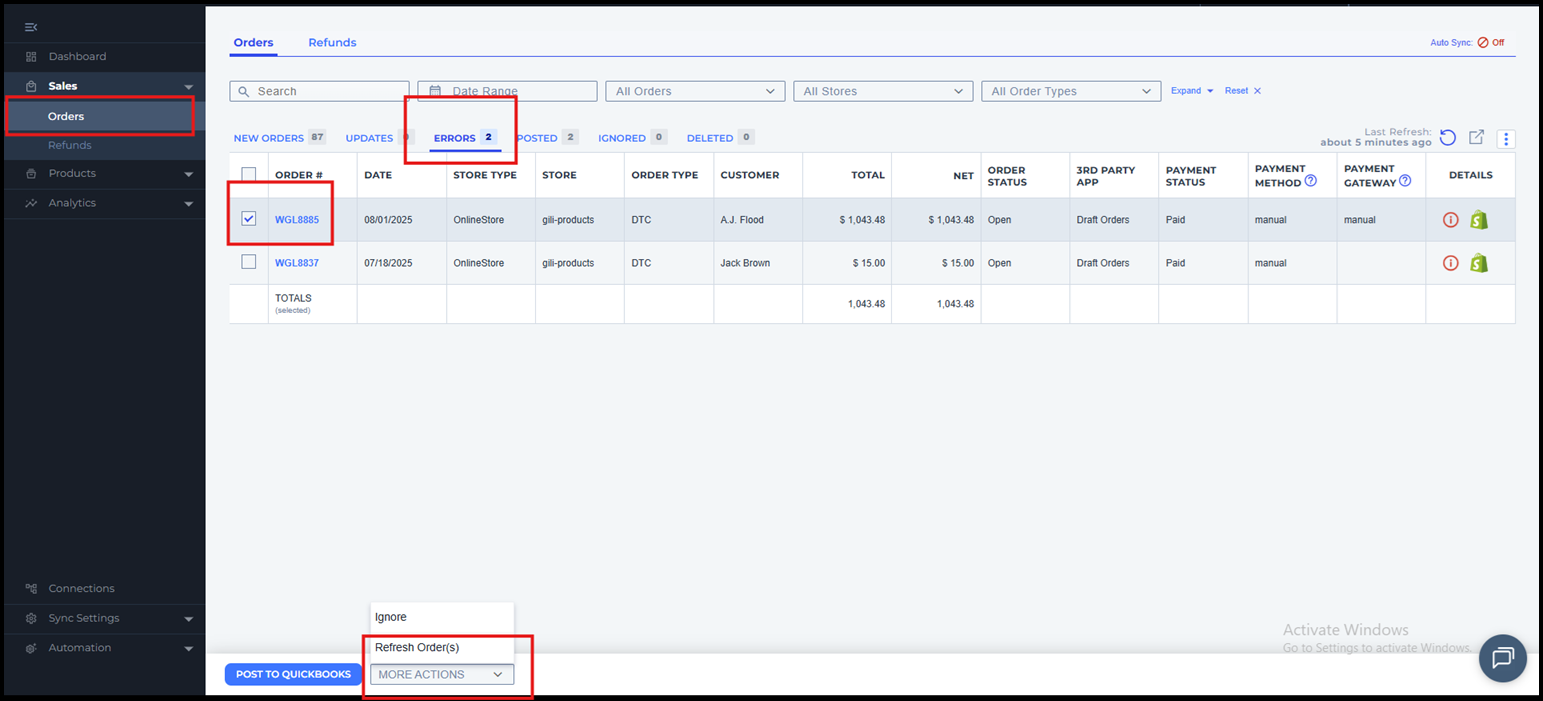1543x701 pixels.
Task: Check the checkbox for order WGL8837
Action: coord(249,262)
